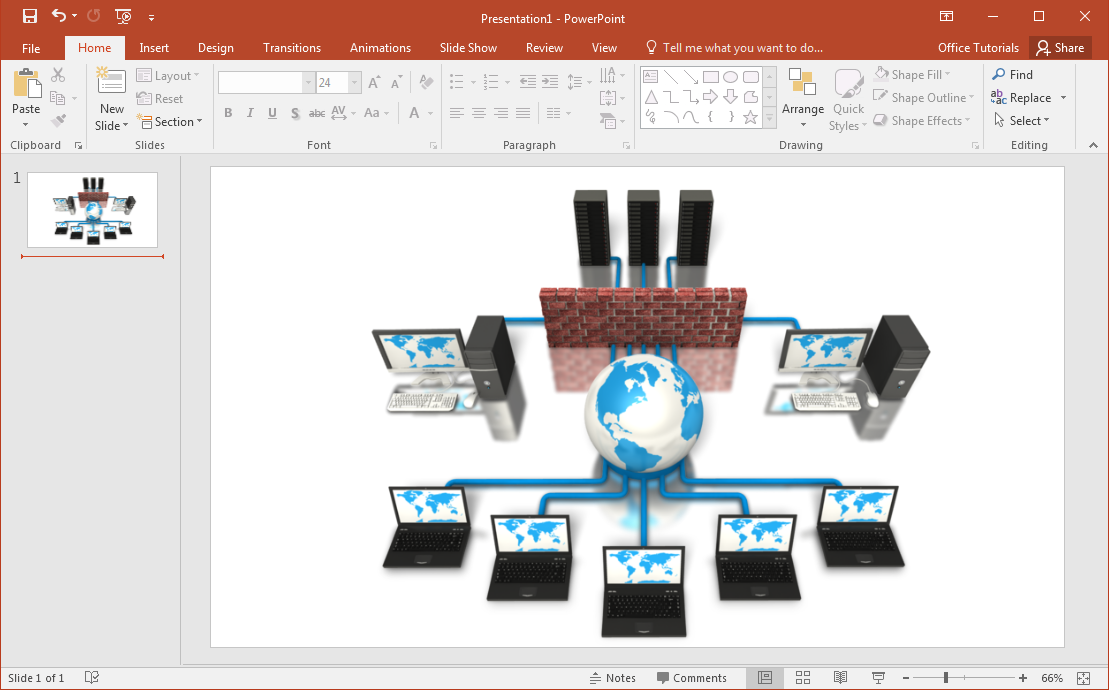Screen dimensions: 1109x690
Task: Open the Transitions ribbon tab
Action: (x=292, y=48)
